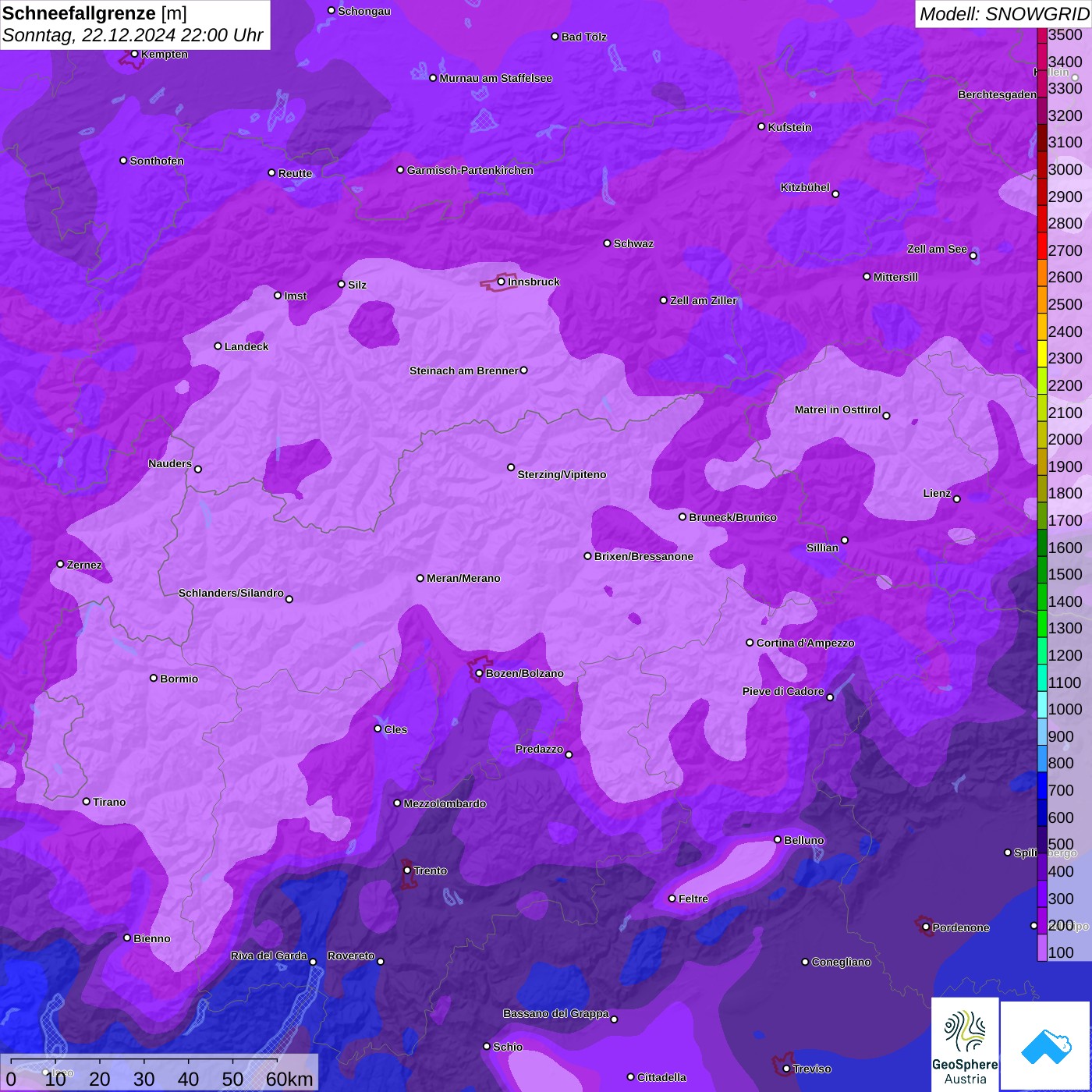Click the Silz map label
Image resolution: width=1092 pixels, height=1092 pixels.
tap(356, 285)
